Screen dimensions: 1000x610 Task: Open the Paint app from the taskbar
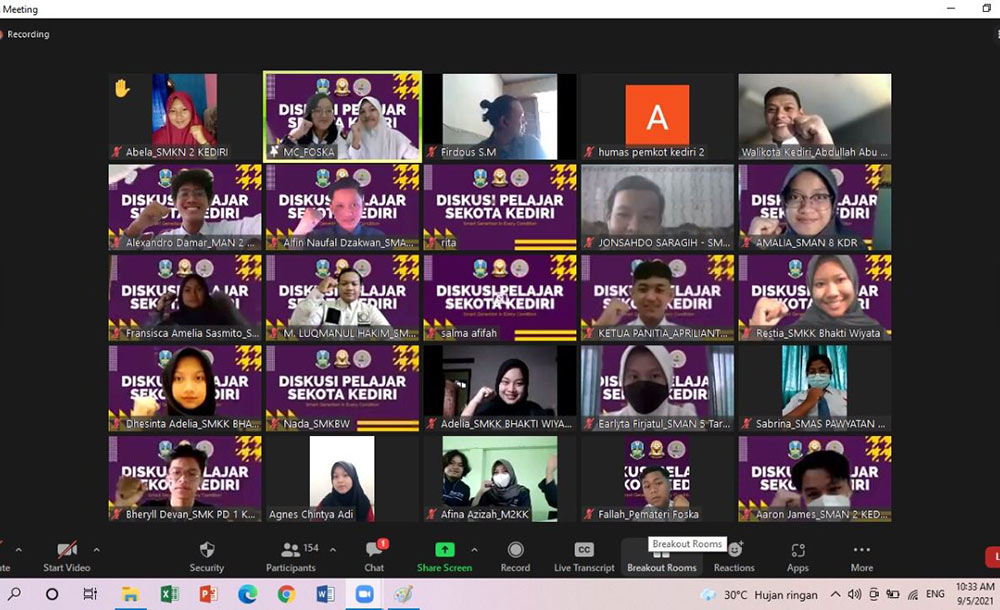pos(403,595)
